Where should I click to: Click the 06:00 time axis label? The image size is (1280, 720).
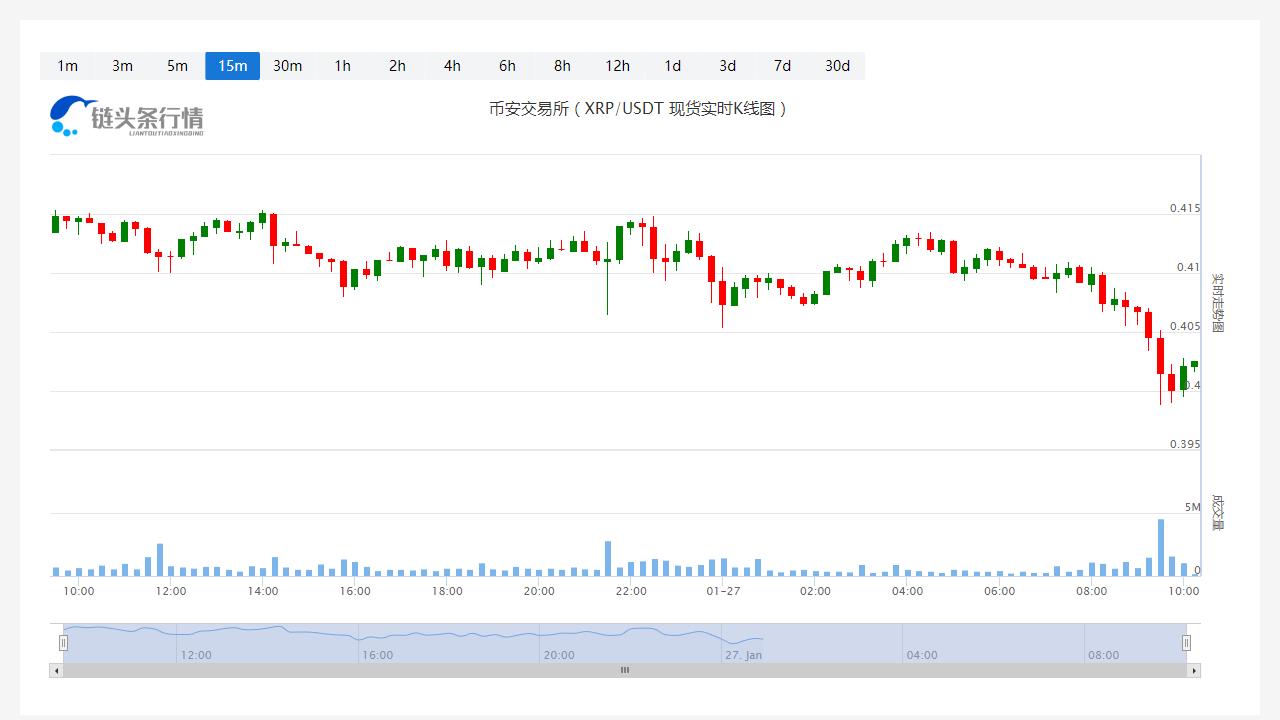[999, 591]
